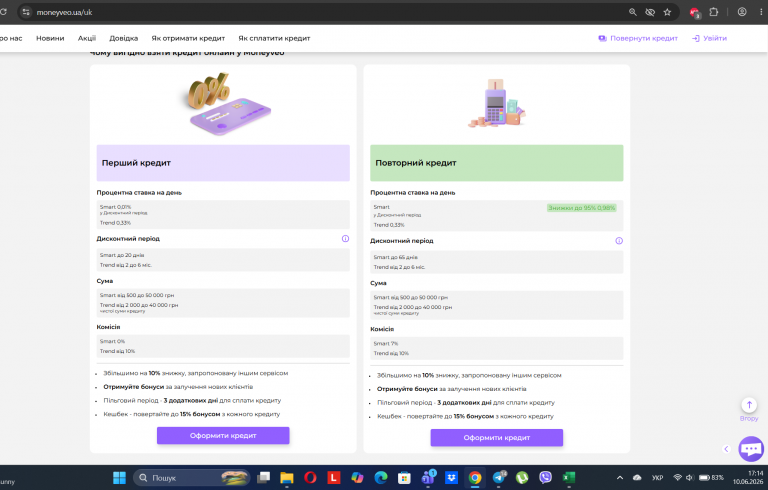Click the green Знижки до 95% badge
This screenshot has height=490, width=768.
581,208
